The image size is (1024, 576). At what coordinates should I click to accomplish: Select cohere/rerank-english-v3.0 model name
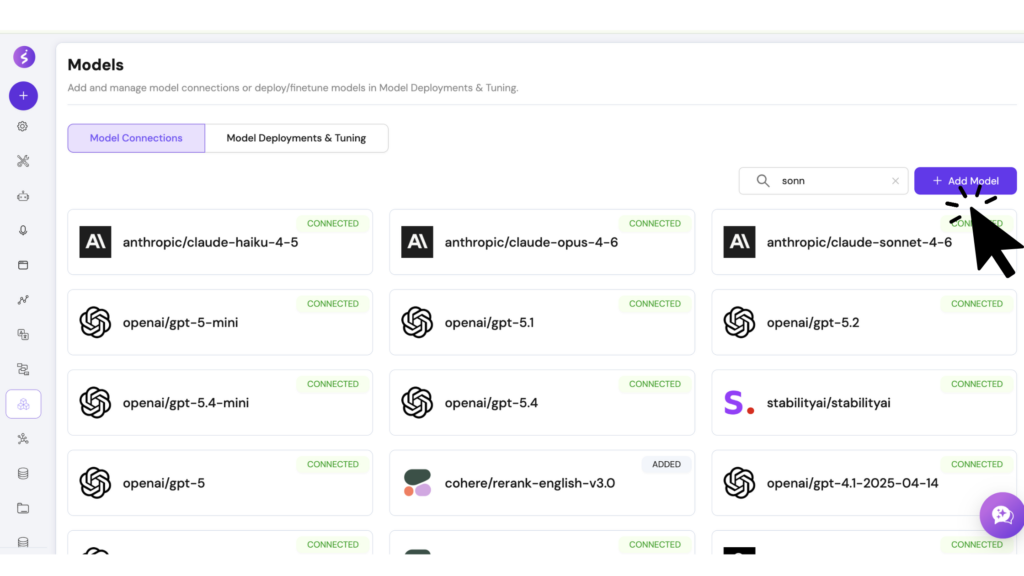pyautogui.click(x=530, y=483)
